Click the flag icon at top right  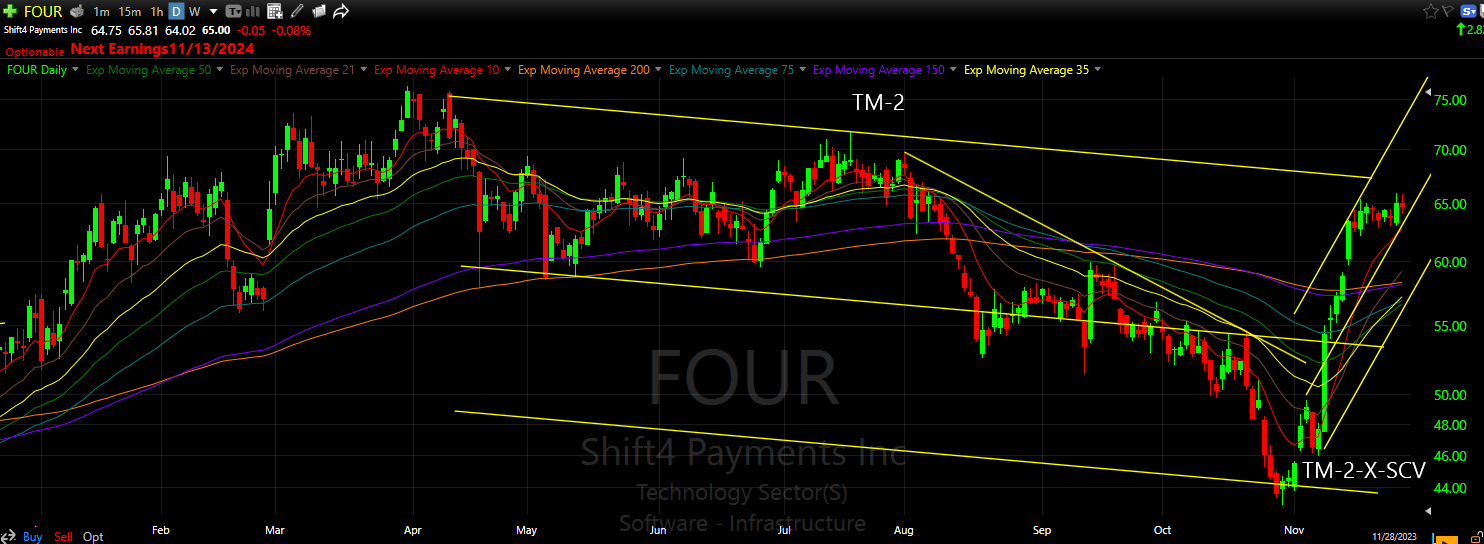pyautogui.click(x=1448, y=11)
